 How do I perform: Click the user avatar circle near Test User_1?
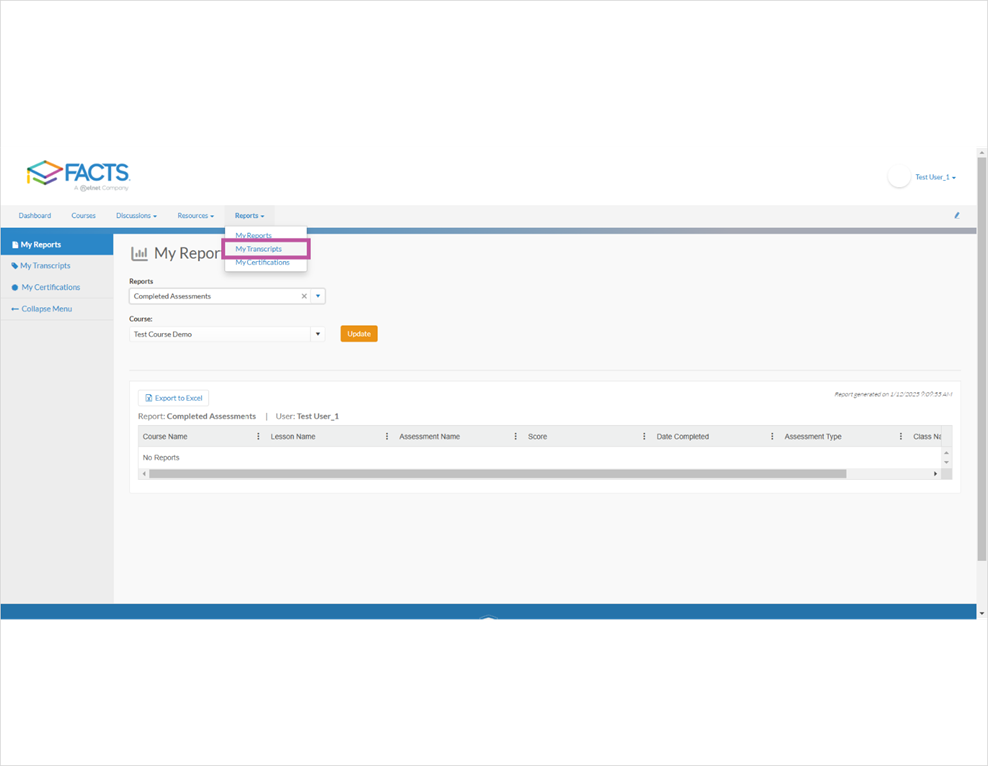(898, 176)
